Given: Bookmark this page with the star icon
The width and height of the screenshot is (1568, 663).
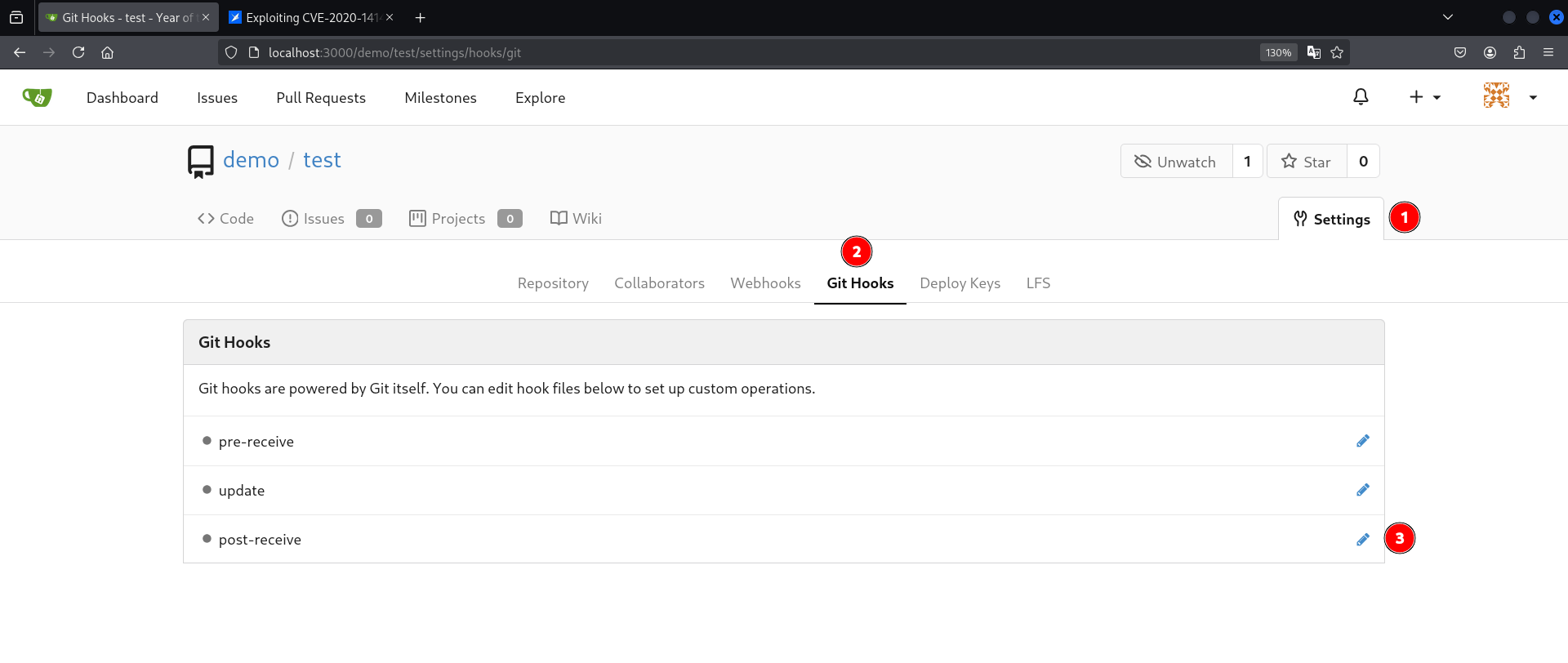Looking at the screenshot, I should tap(1337, 52).
